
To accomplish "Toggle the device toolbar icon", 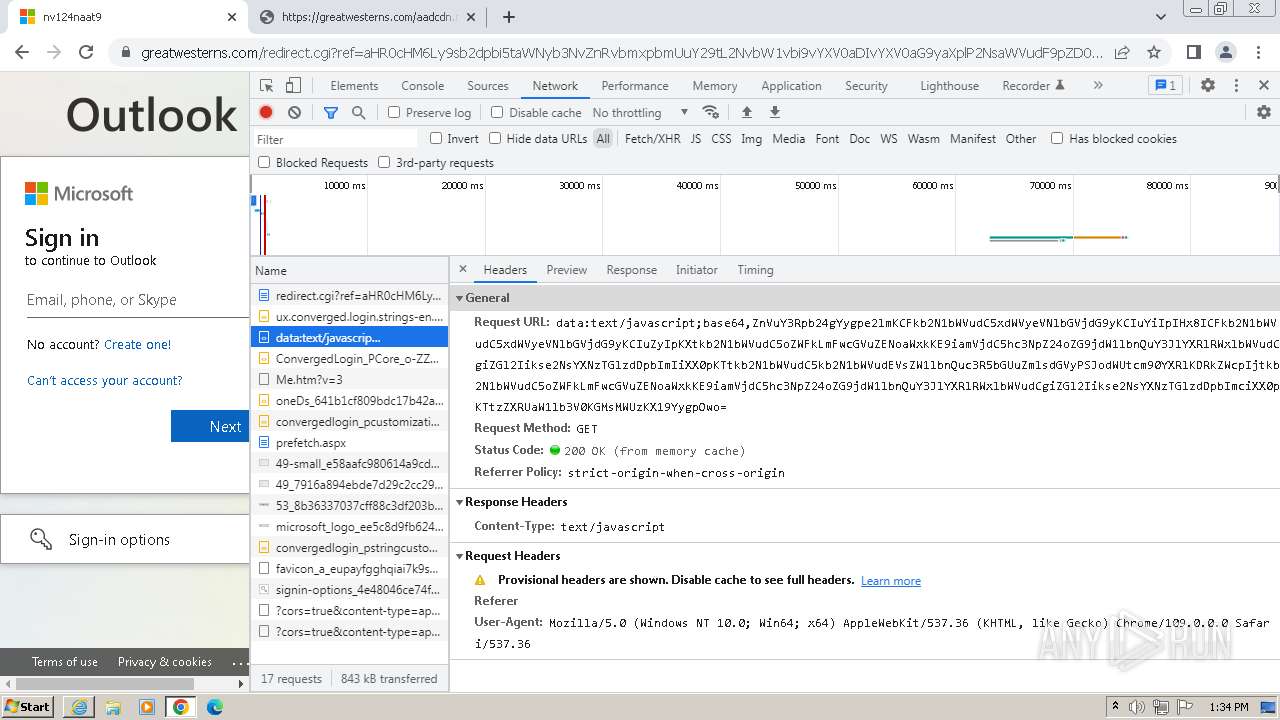I will [293, 86].
